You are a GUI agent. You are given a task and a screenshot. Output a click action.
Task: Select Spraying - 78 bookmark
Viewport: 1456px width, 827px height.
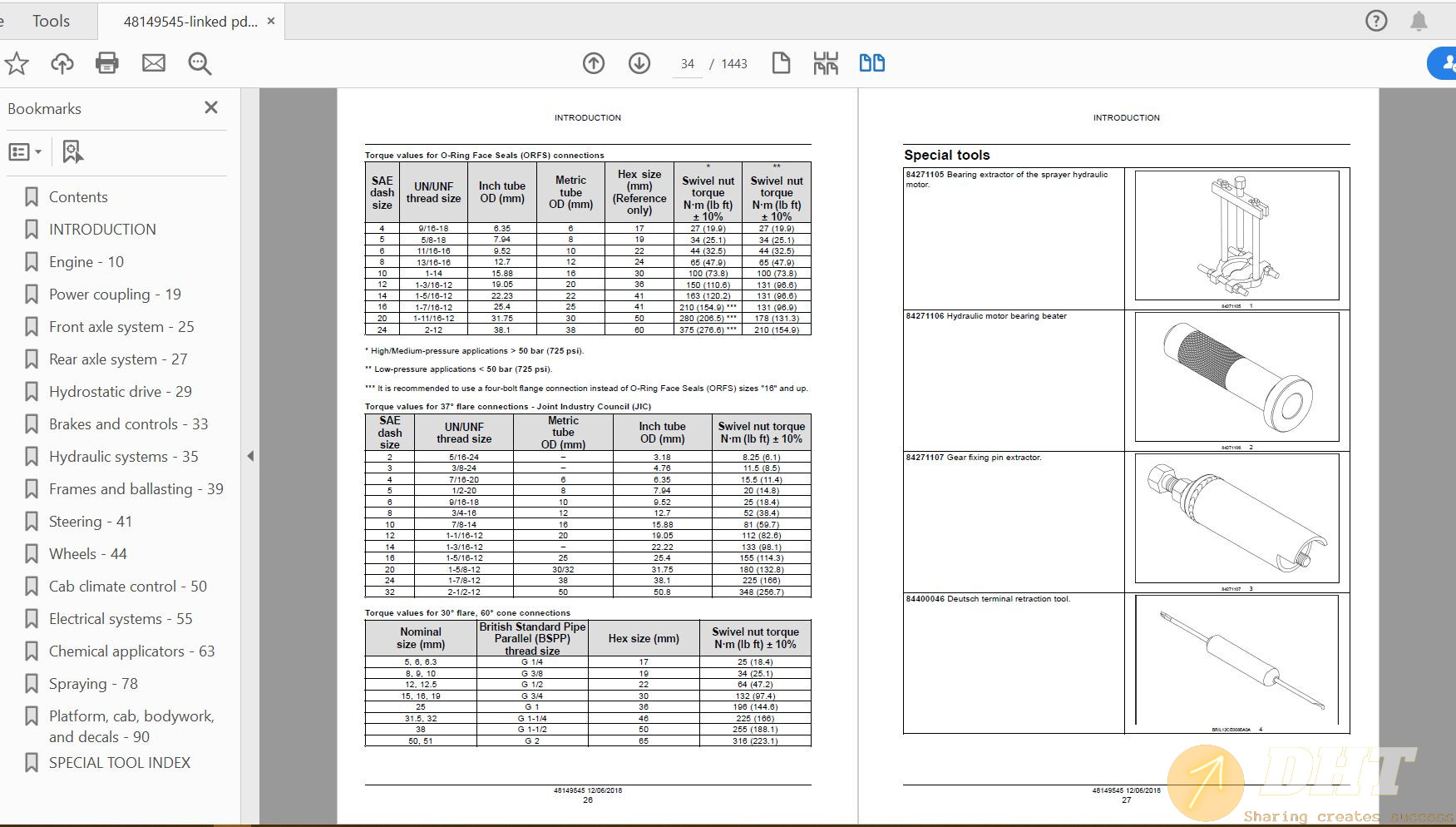click(x=93, y=684)
